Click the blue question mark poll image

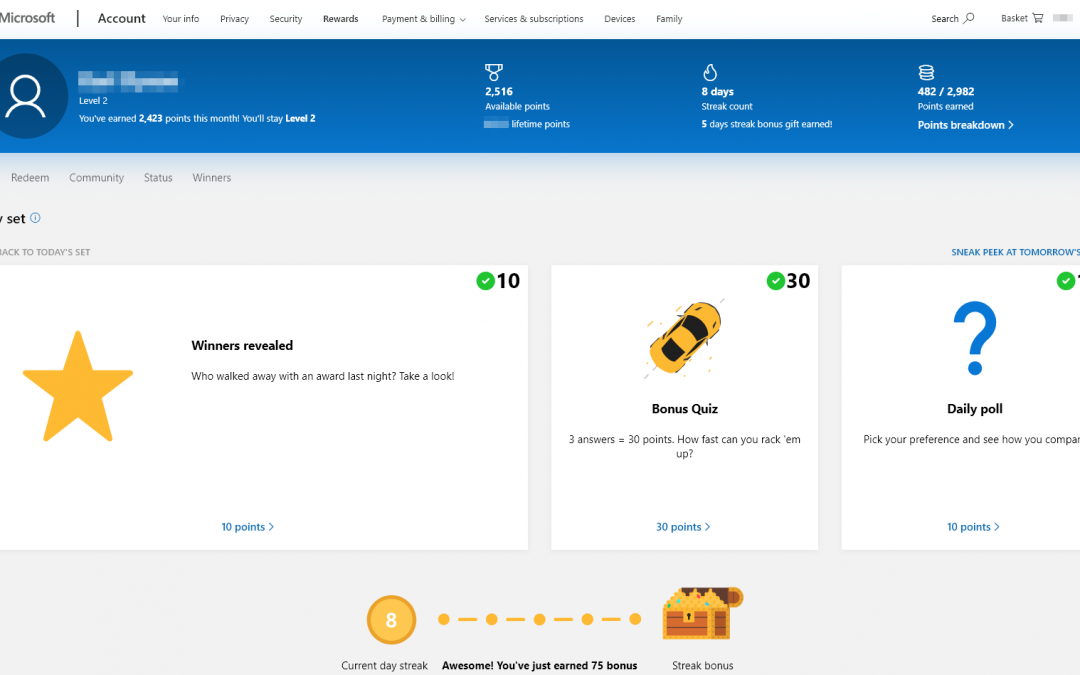coord(975,338)
